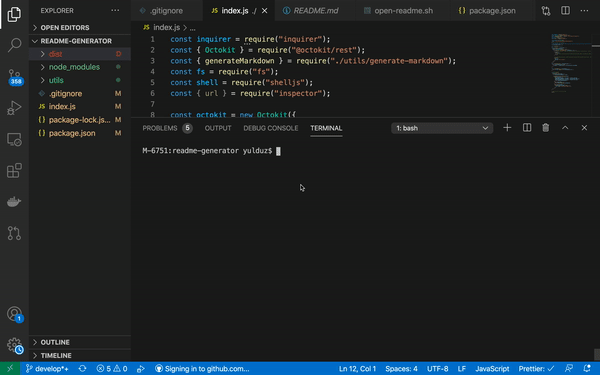Screen dimensions: 600x375
Task: Open index.js file in explorer
Action: tap(80, 106)
